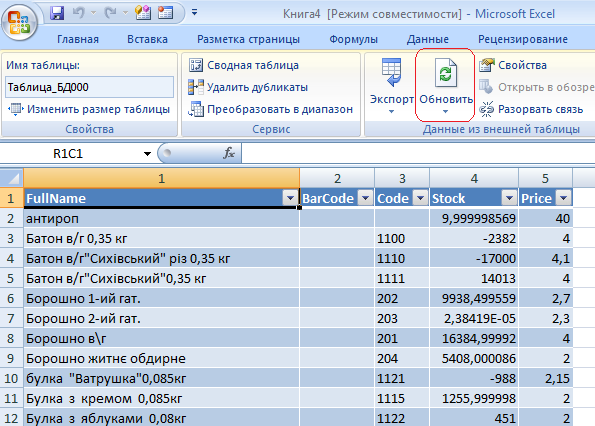Click the Redo arrow icon
Screen dimensions: 595x426
coord(111,13)
